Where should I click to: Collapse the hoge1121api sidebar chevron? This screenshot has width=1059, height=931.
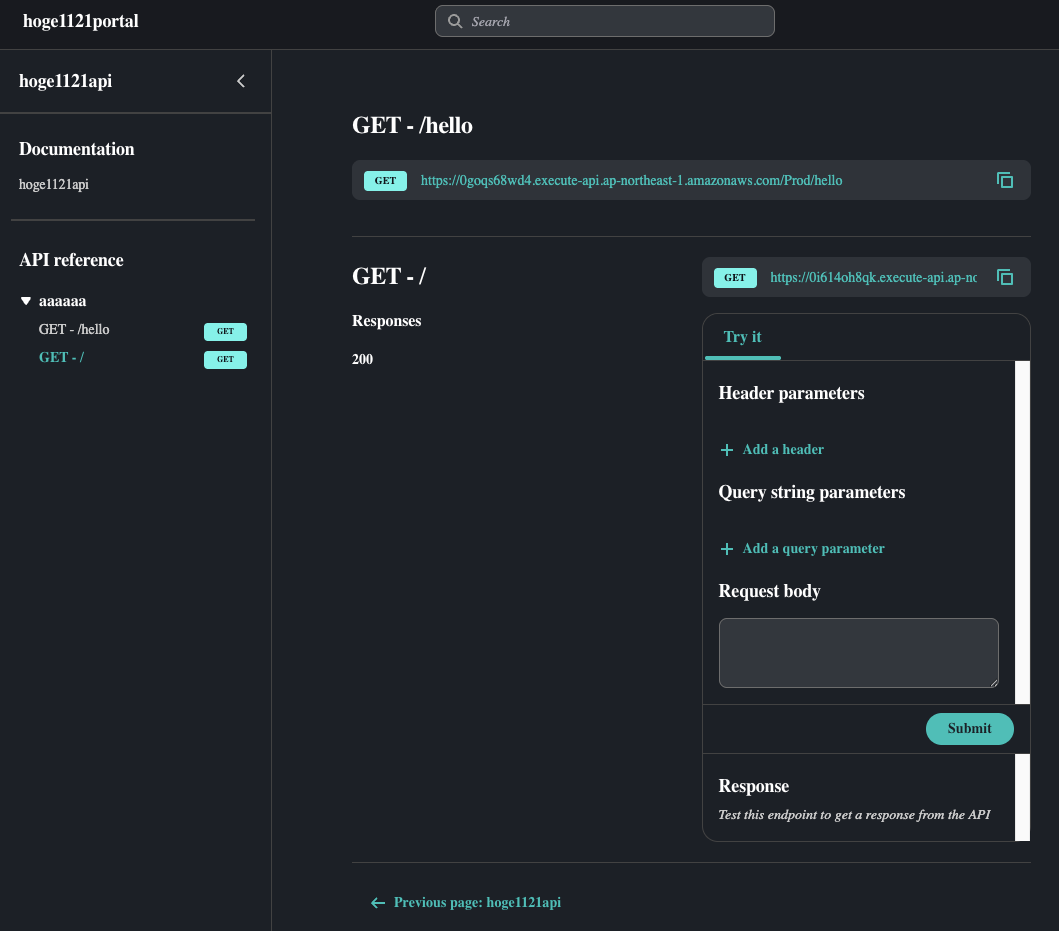tap(240, 81)
